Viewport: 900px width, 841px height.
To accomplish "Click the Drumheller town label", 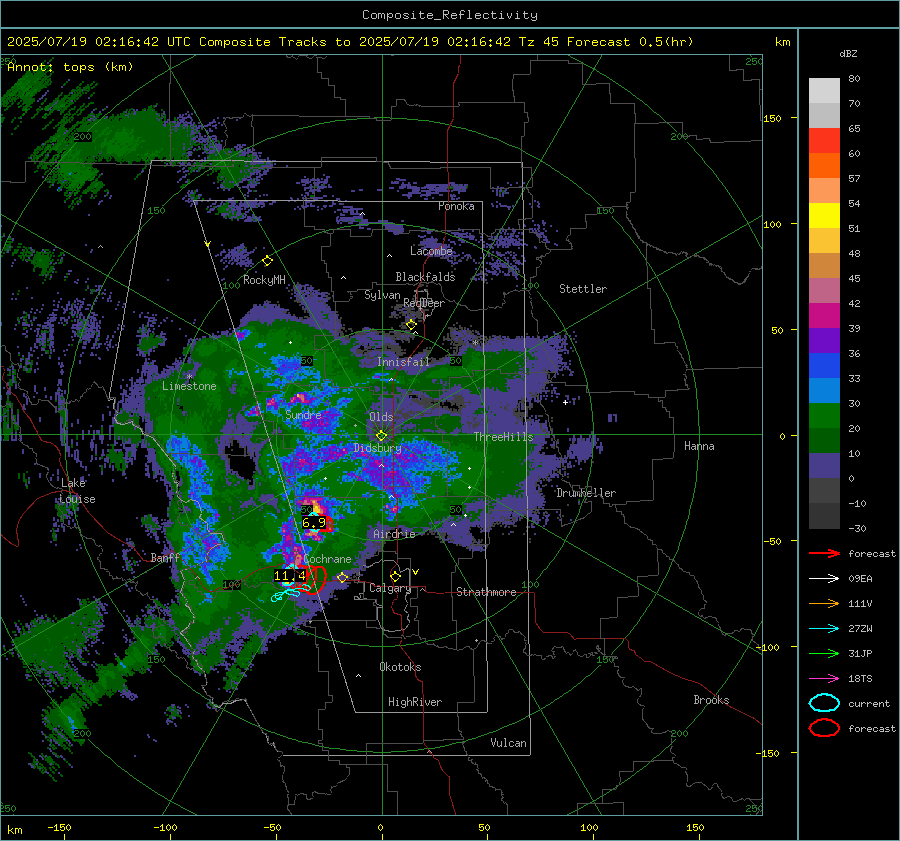I will 586,493.
